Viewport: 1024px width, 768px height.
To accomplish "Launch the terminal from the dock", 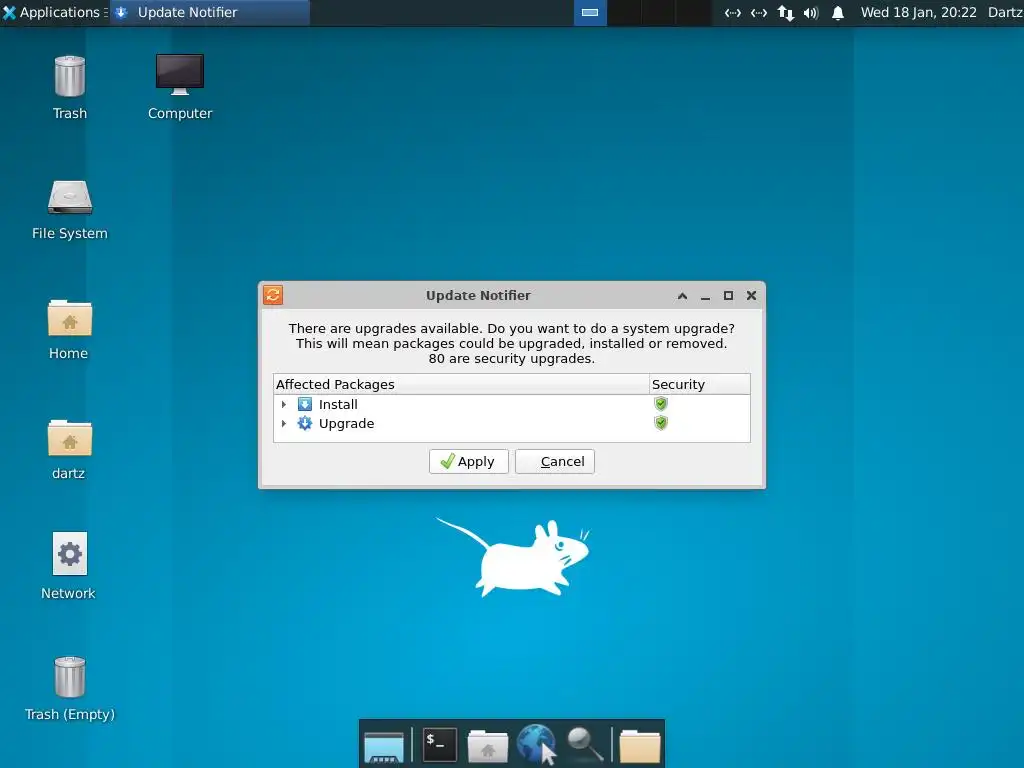I will tap(440, 745).
